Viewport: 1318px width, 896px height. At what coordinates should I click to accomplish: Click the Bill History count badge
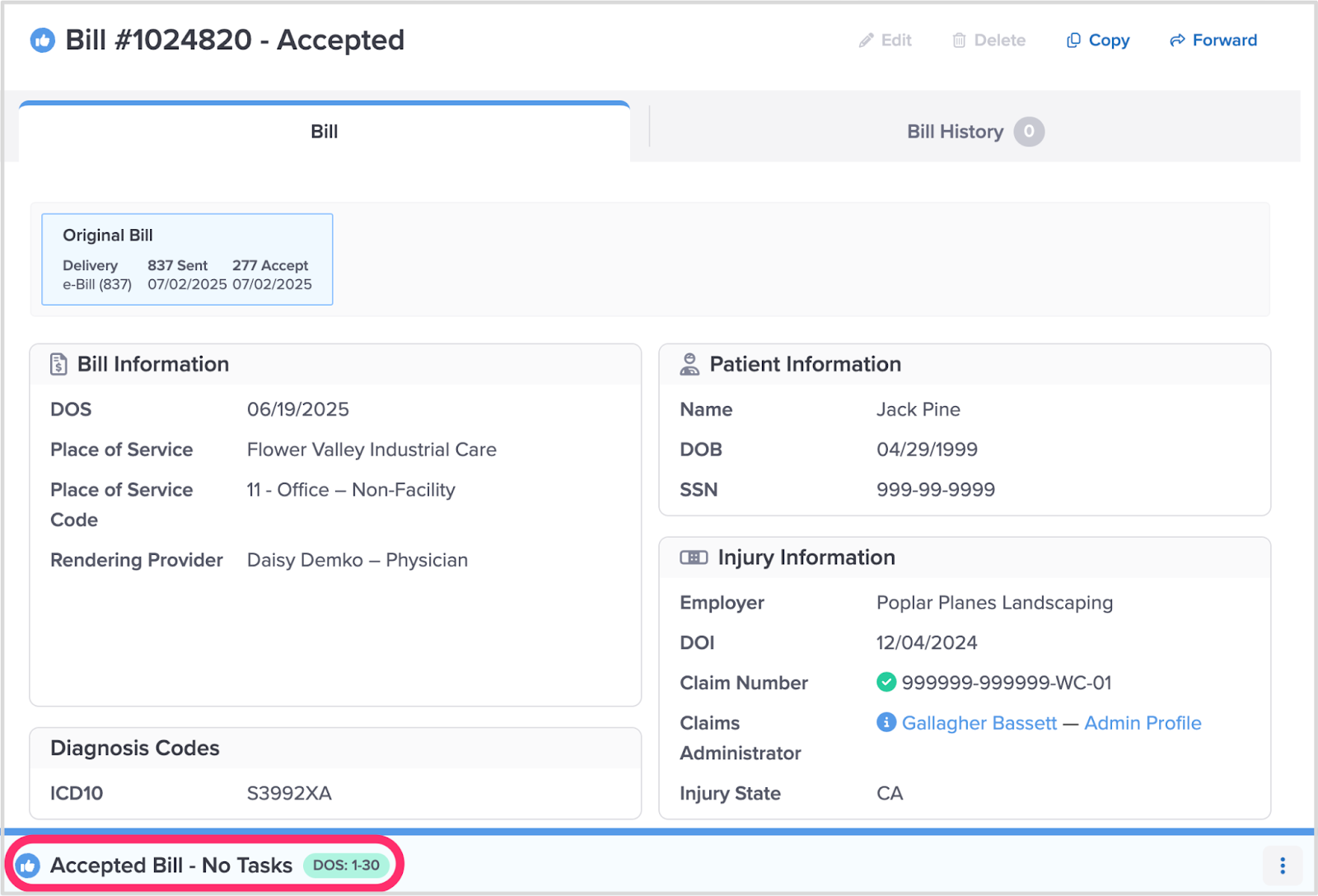(x=1029, y=132)
